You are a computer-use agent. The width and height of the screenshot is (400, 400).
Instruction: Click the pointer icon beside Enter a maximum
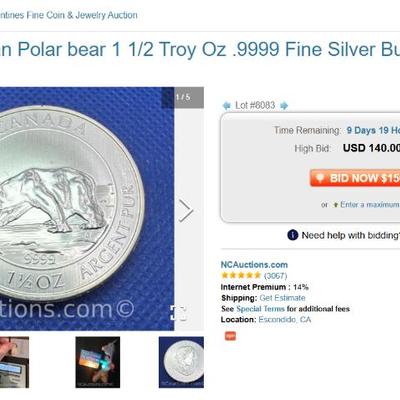[336, 205]
